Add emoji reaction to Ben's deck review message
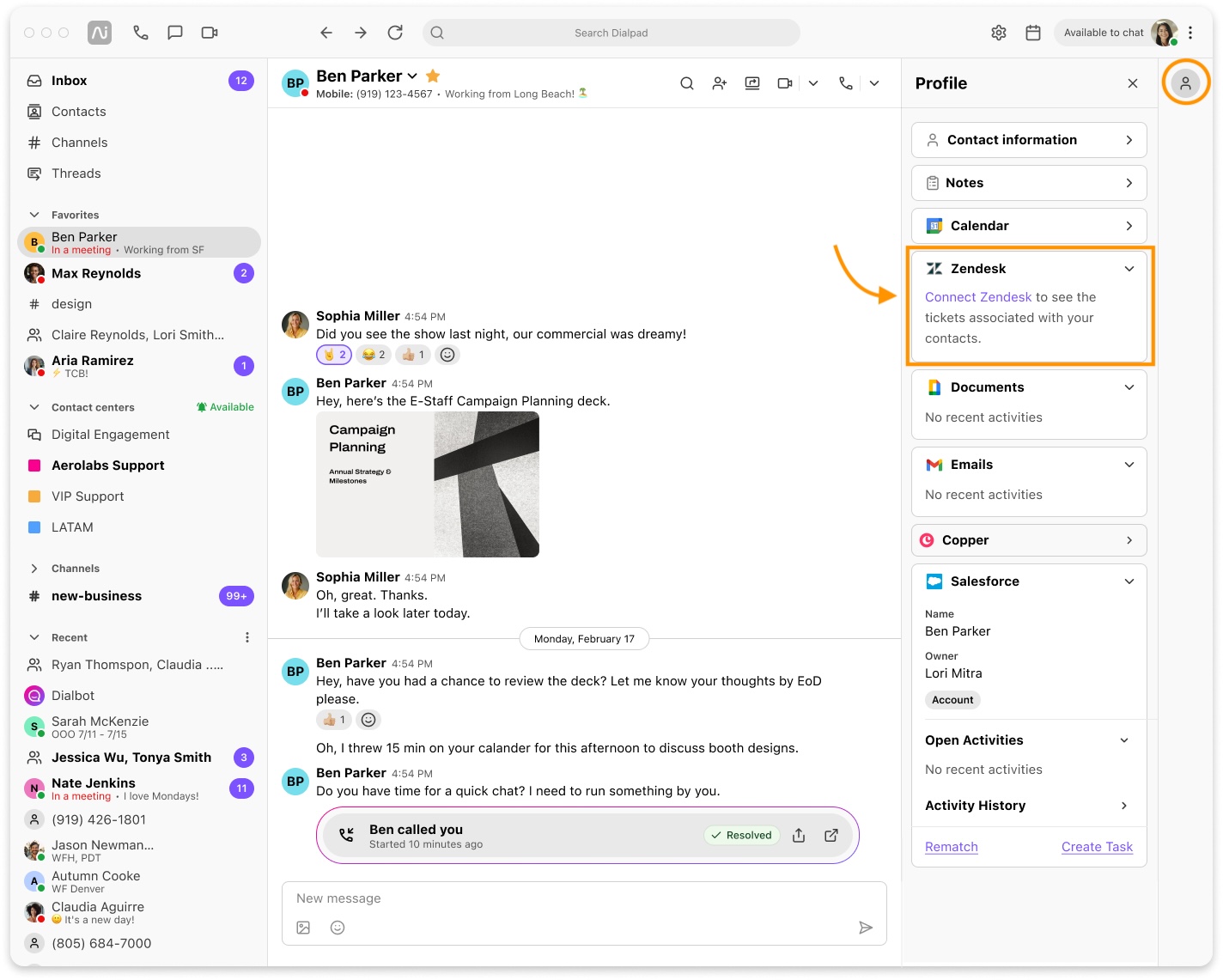This screenshot has width=1223, height=980. (368, 720)
